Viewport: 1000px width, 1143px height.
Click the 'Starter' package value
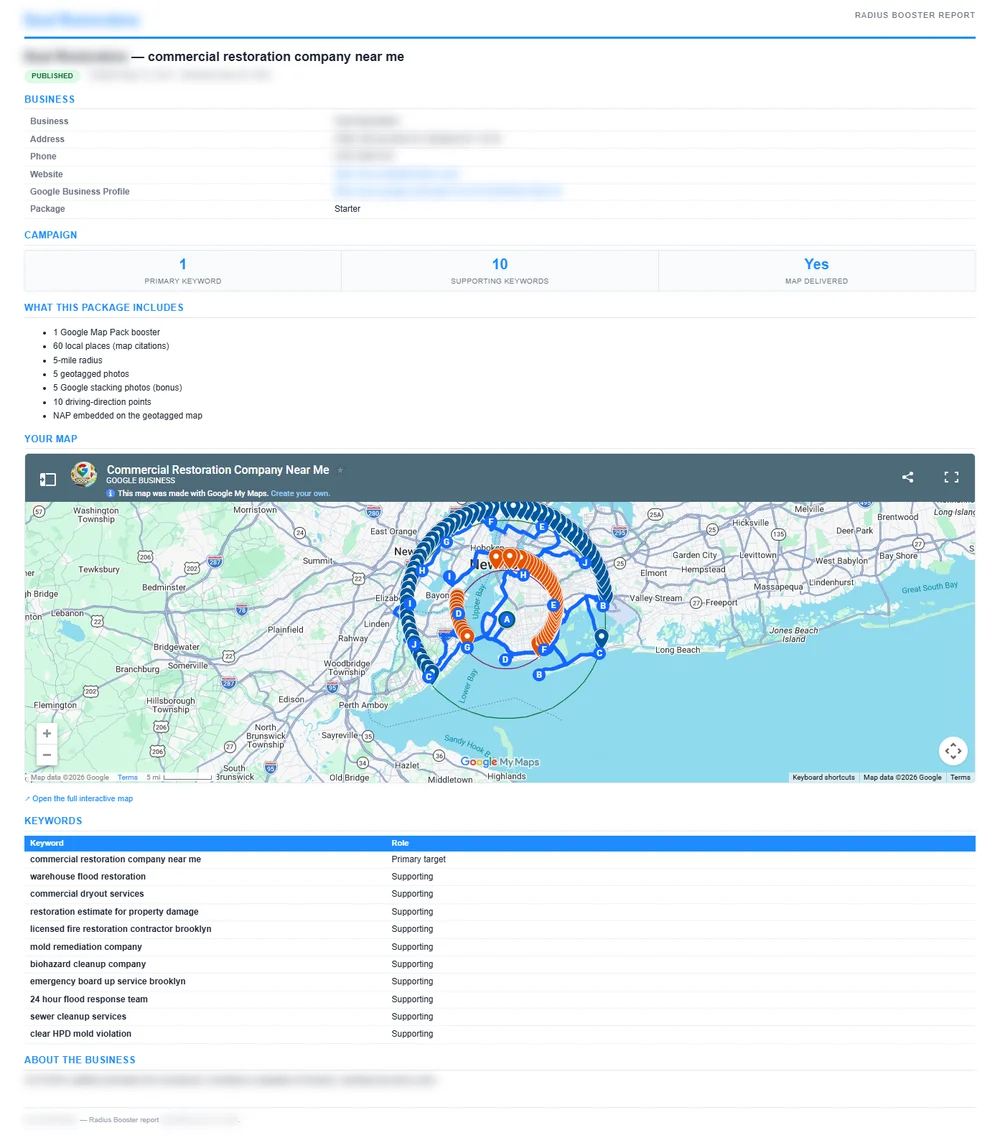tap(348, 209)
